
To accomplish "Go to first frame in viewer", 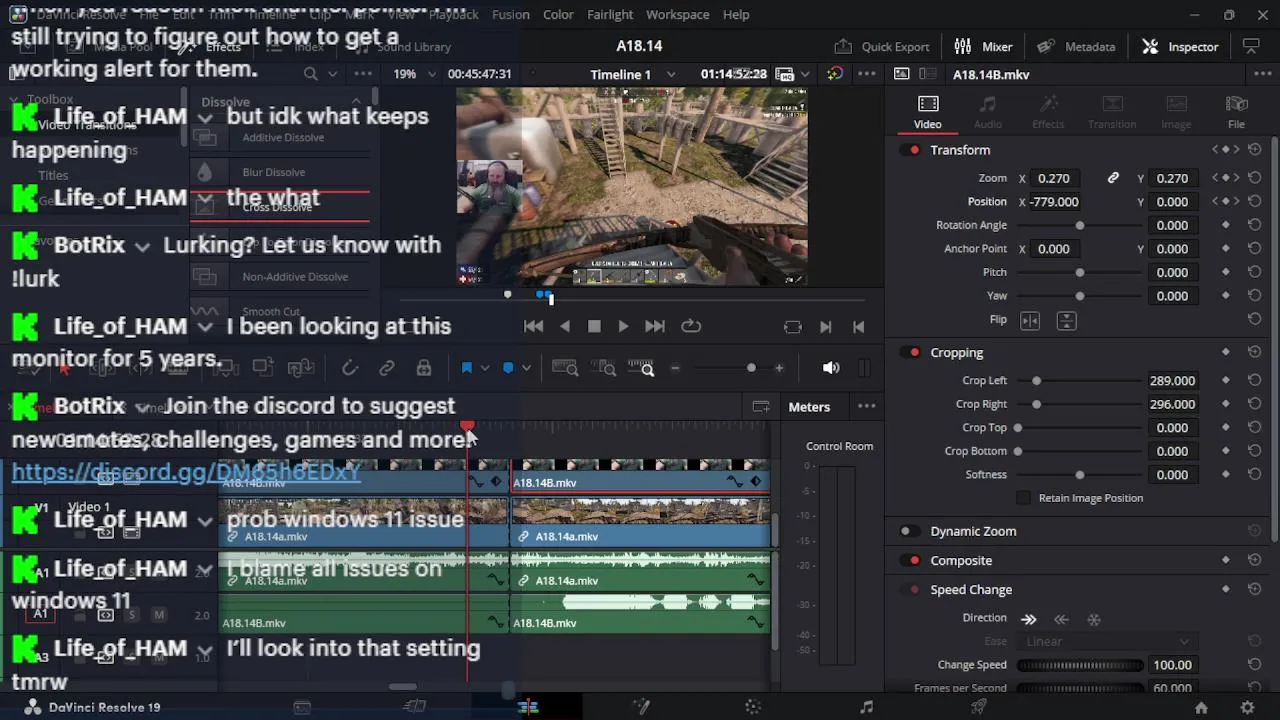I will click(534, 327).
